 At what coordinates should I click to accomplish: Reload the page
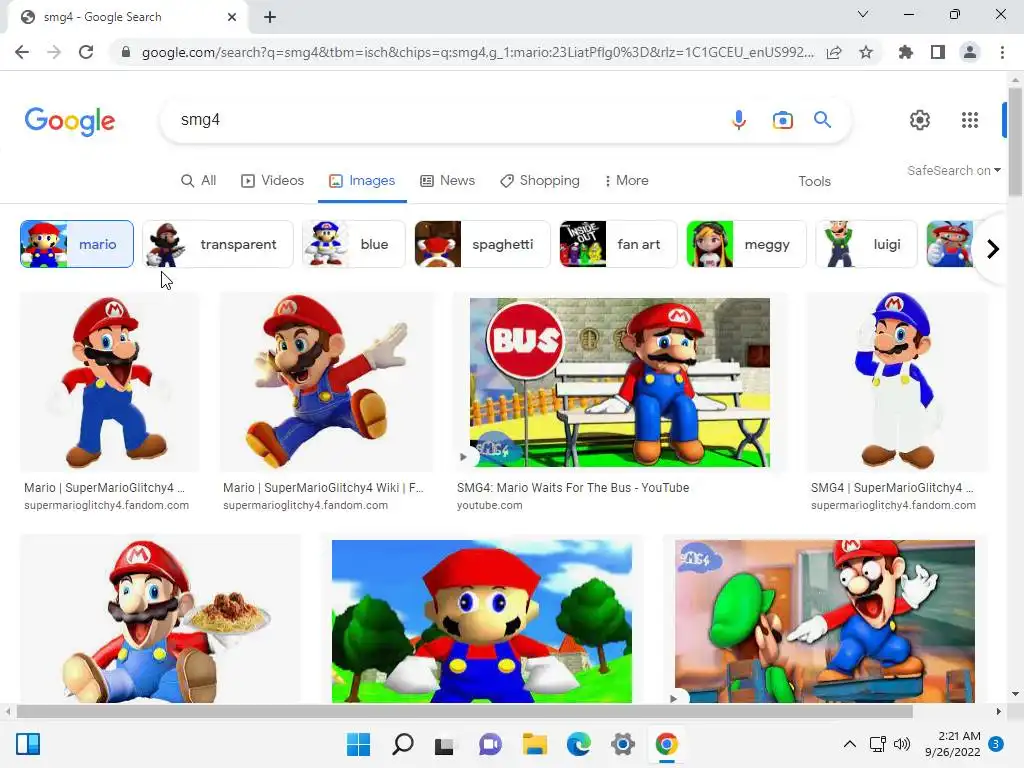coord(86,52)
